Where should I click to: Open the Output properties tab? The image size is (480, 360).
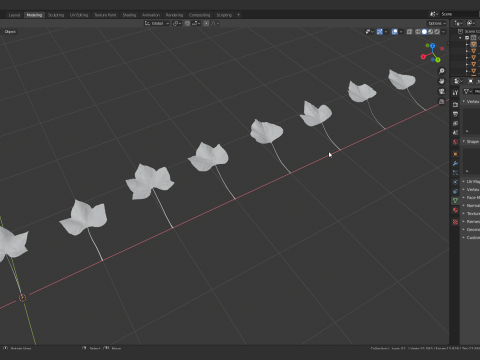[x=455, y=114]
